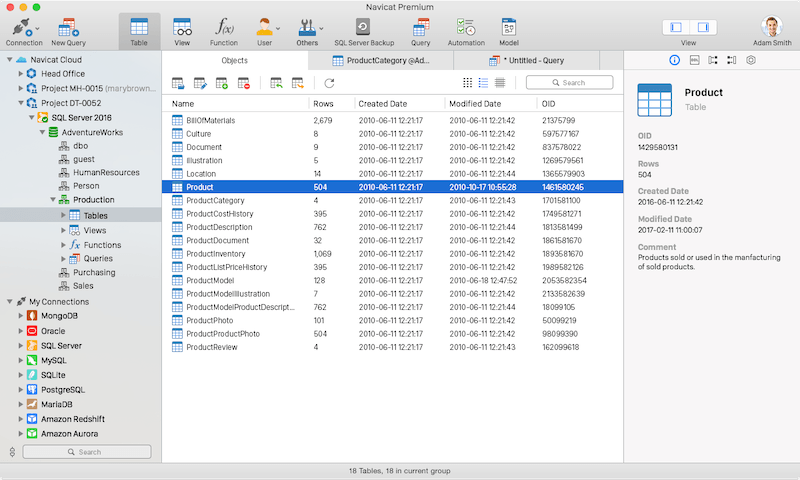Toggle the right information pane
This screenshot has height=480, width=800.
point(703,27)
